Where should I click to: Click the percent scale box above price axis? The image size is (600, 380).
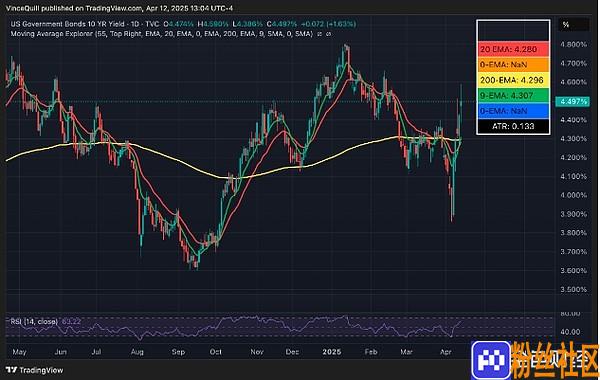pos(573,25)
